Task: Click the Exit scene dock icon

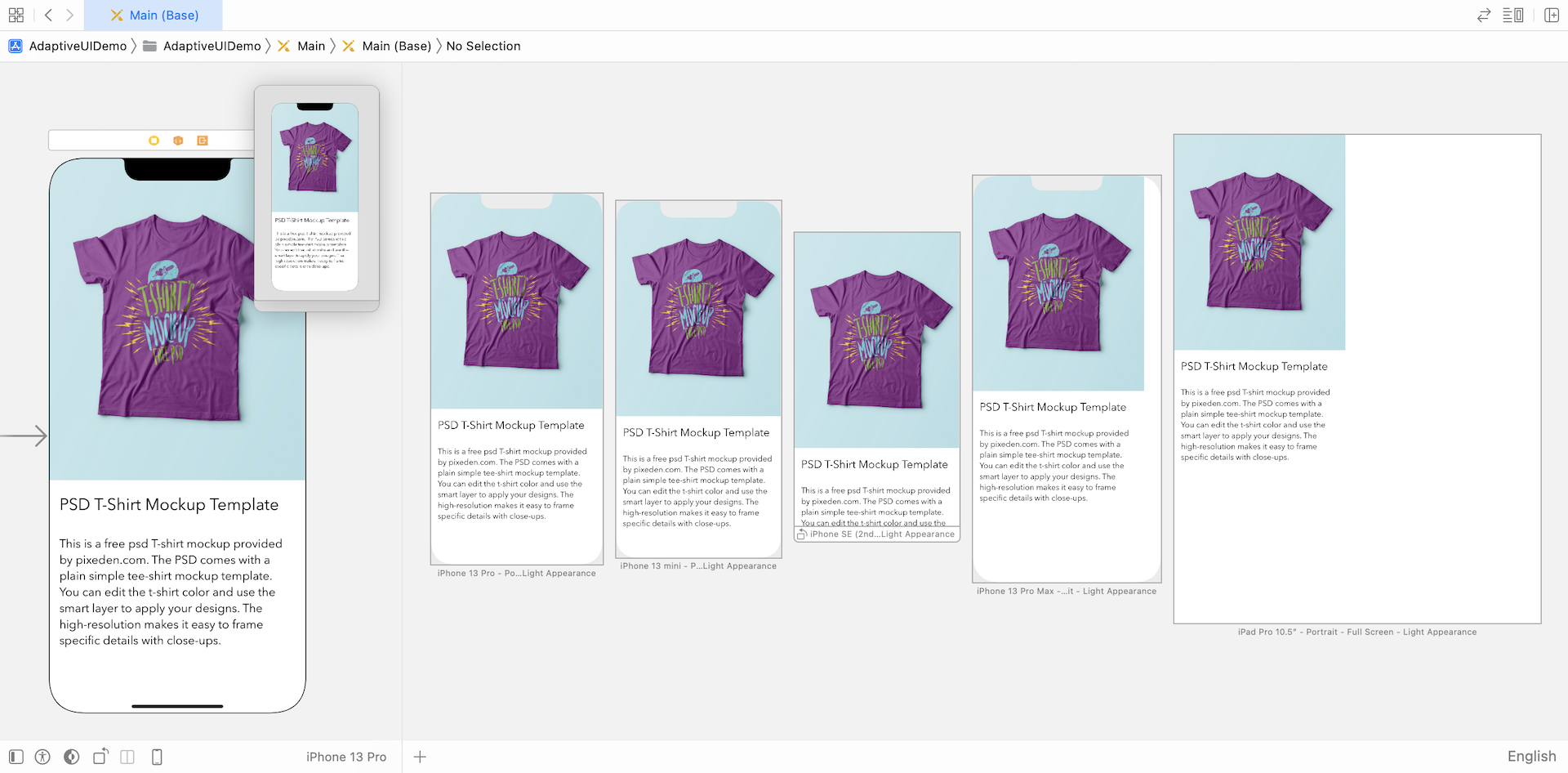Action: (x=203, y=141)
